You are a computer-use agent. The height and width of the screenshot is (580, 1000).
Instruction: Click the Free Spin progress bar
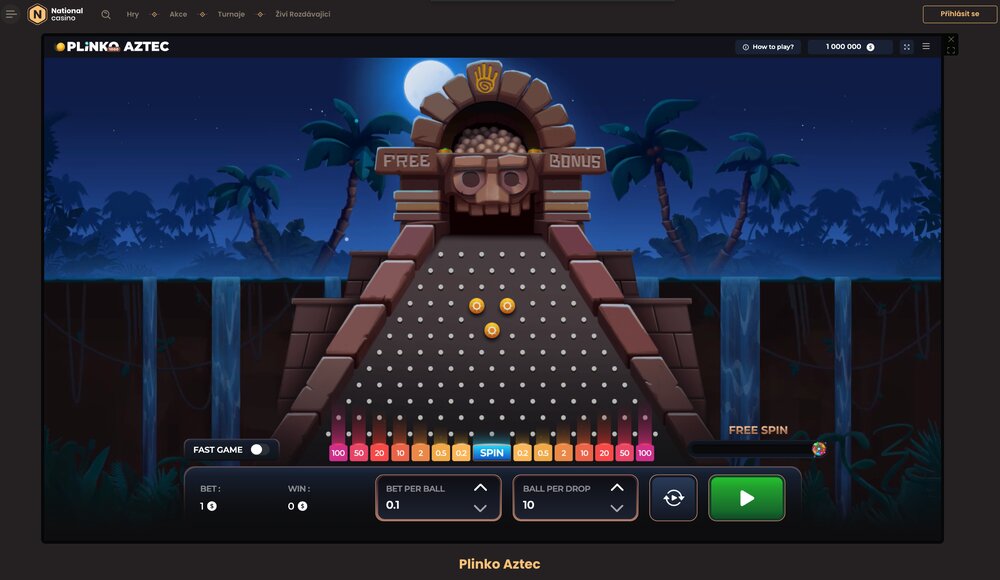[755, 449]
